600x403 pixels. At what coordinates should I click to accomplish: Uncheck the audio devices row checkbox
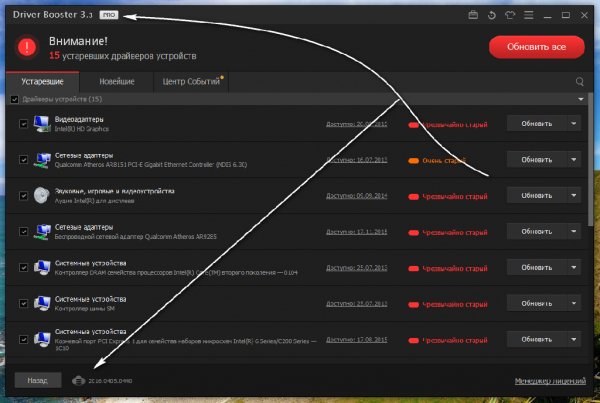[23, 196]
